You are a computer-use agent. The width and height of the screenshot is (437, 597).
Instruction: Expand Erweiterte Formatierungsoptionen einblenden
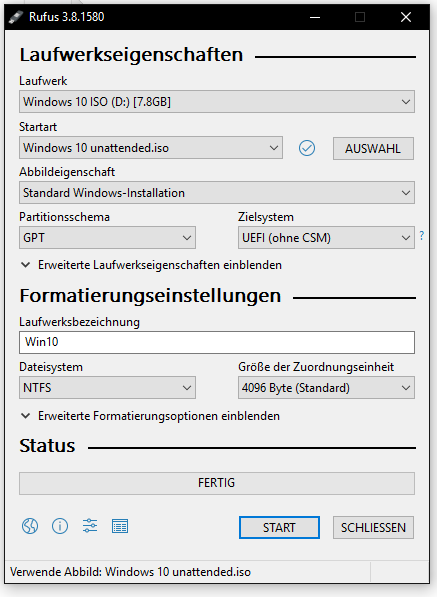tap(150, 416)
